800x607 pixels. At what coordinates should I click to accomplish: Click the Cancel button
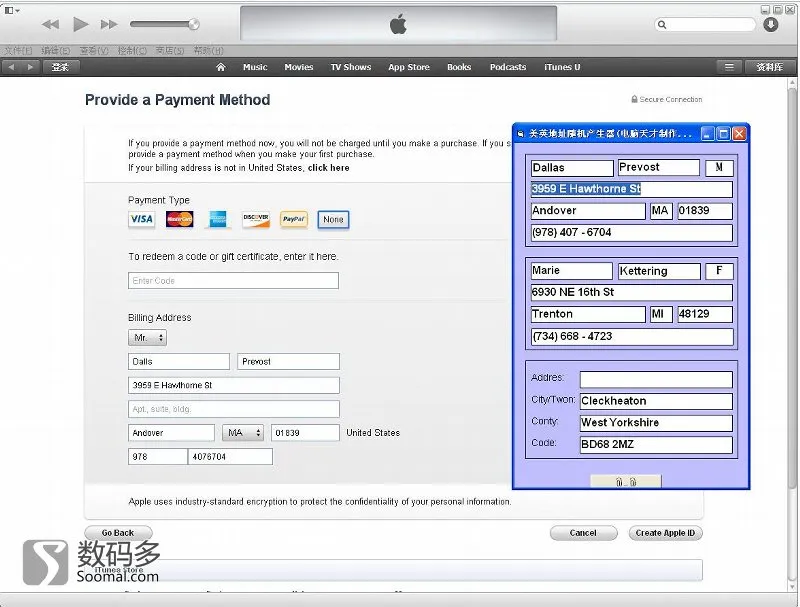(x=583, y=533)
